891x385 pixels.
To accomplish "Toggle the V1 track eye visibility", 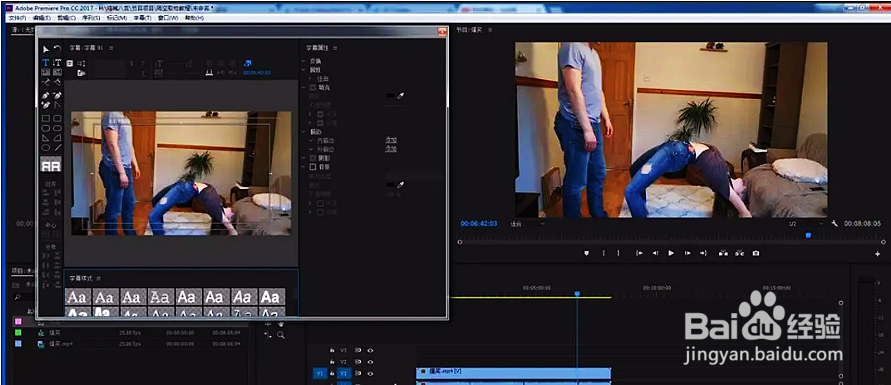I will tap(370, 374).
